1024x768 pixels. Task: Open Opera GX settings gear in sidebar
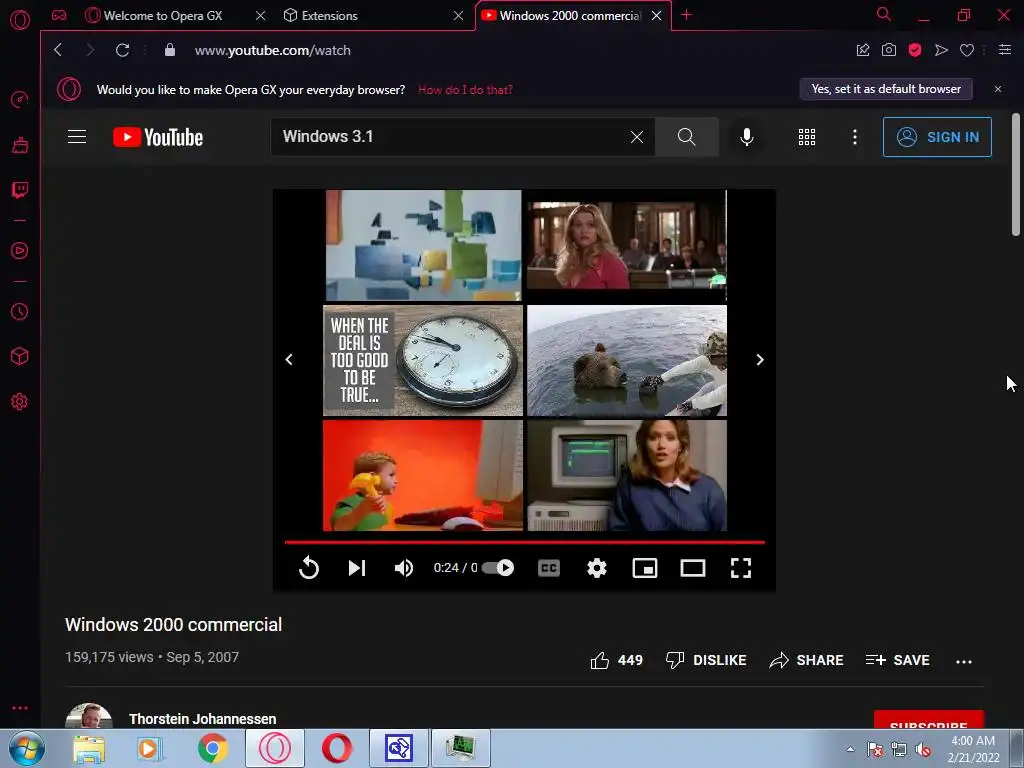20,402
